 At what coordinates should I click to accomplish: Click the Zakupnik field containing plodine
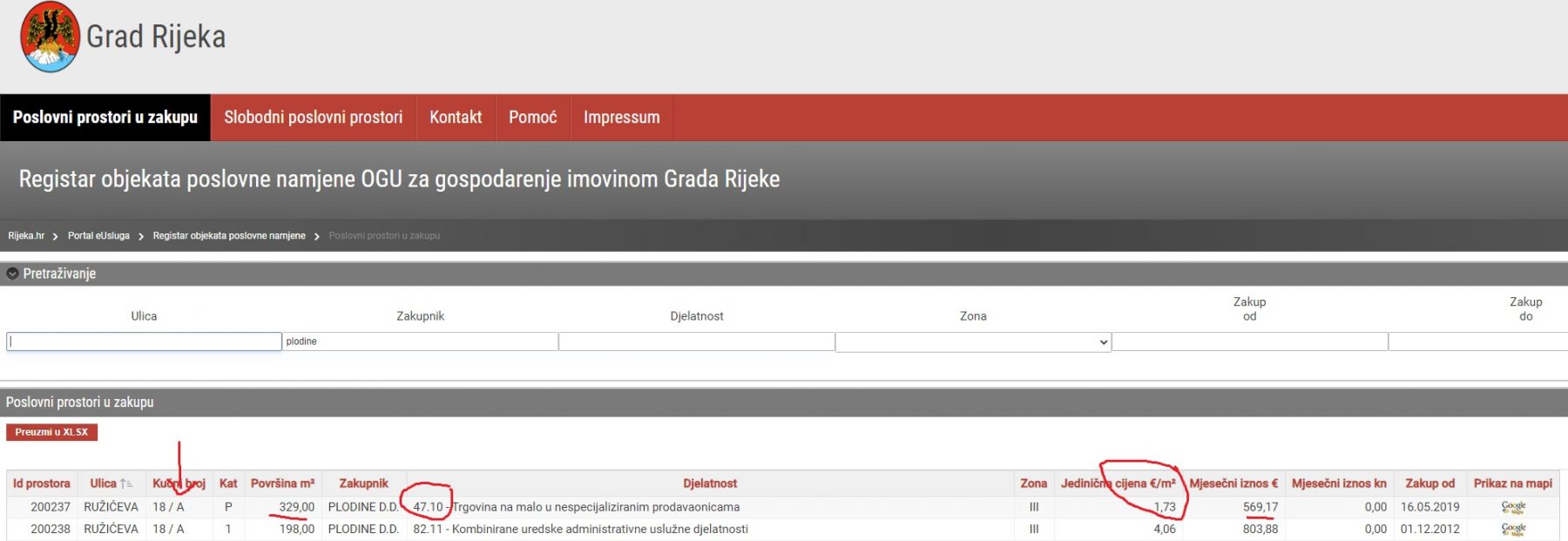[x=420, y=342]
